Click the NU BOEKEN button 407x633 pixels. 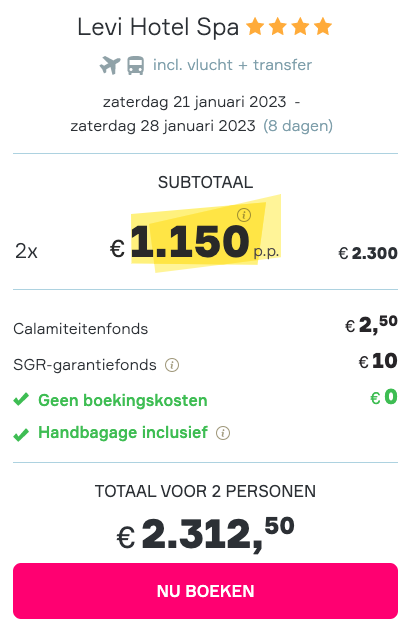[x=206, y=591]
